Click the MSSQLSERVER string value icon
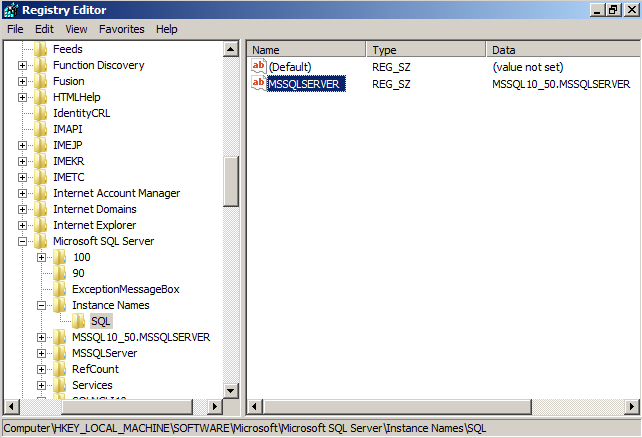 point(259,83)
